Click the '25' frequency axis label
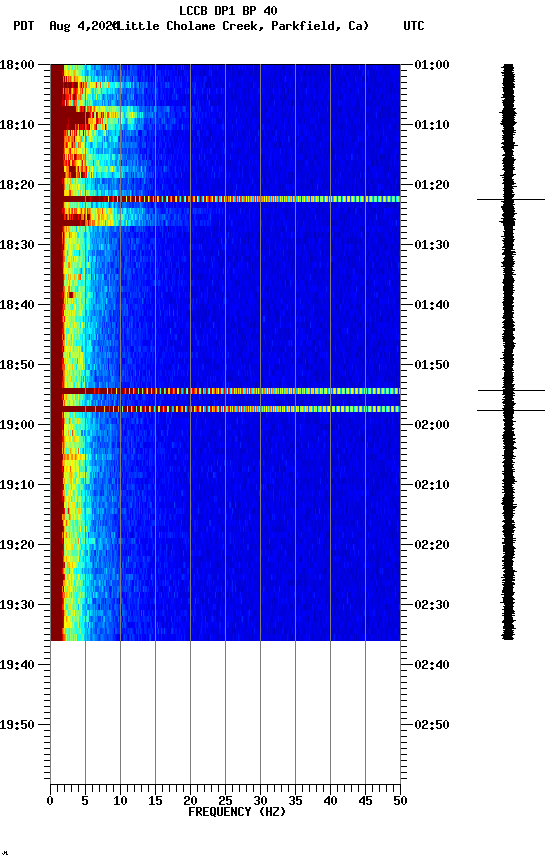The width and height of the screenshot is (552, 864). (x=225, y=801)
